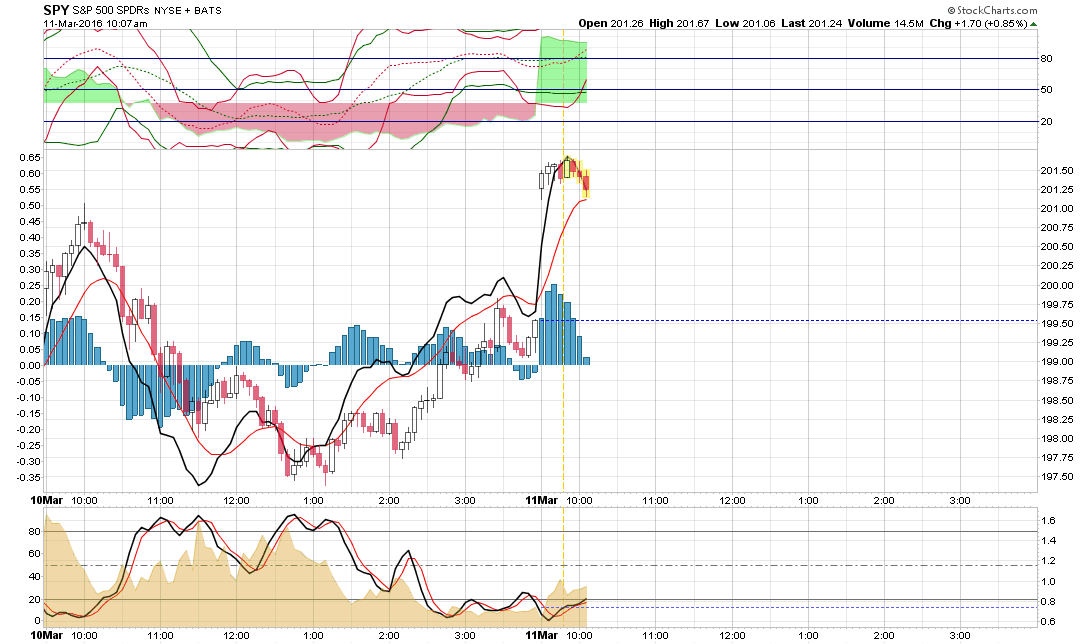The height and width of the screenshot is (644, 1090).
Task: Click the 201.00 price axis label
Action: [x=1057, y=209]
